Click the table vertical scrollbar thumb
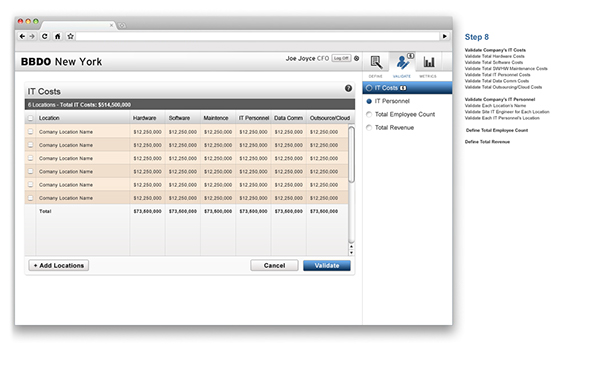The height and width of the screenshot is (388, 600). (352, 155)
